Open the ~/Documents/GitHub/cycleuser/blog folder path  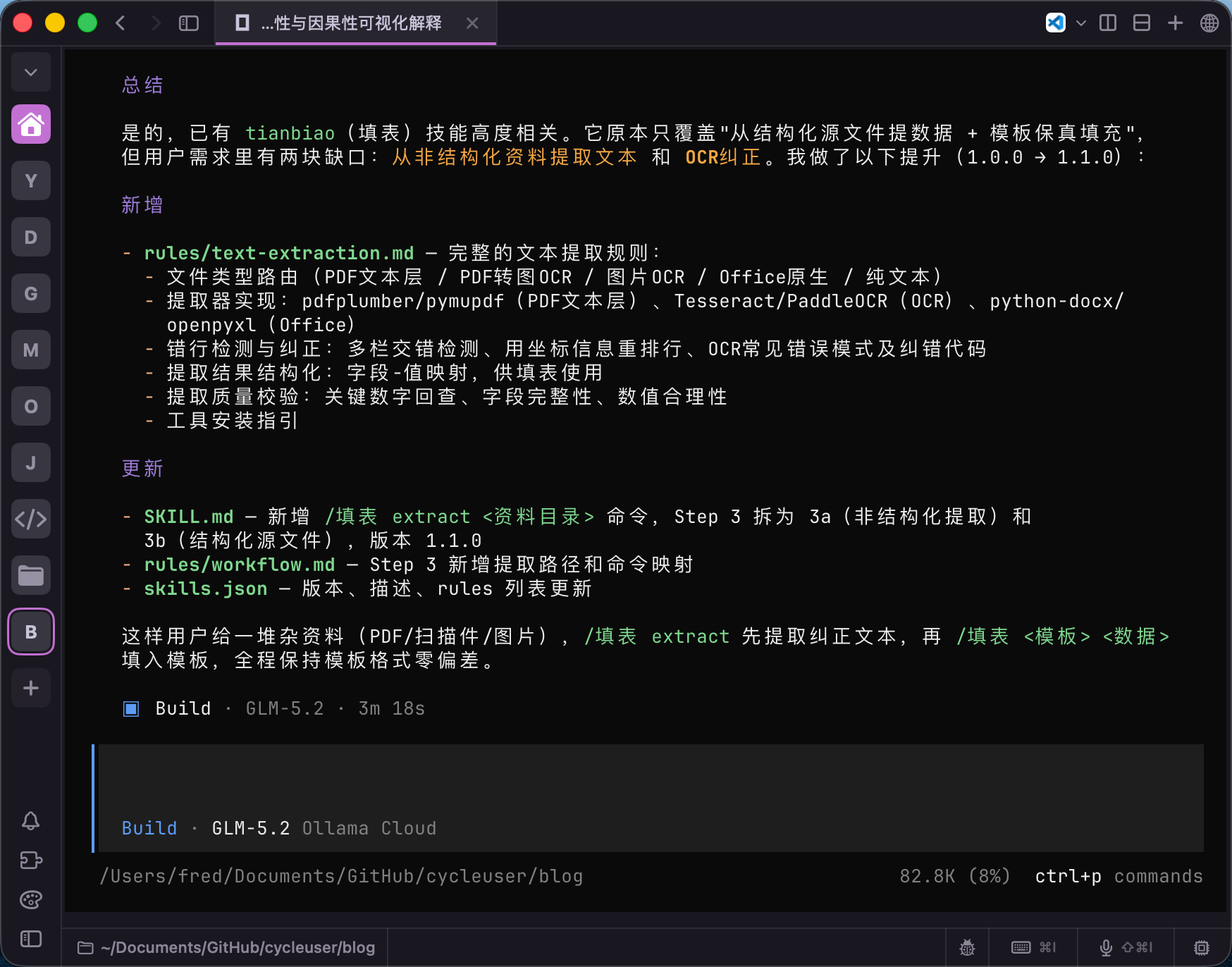pos(226,947)
